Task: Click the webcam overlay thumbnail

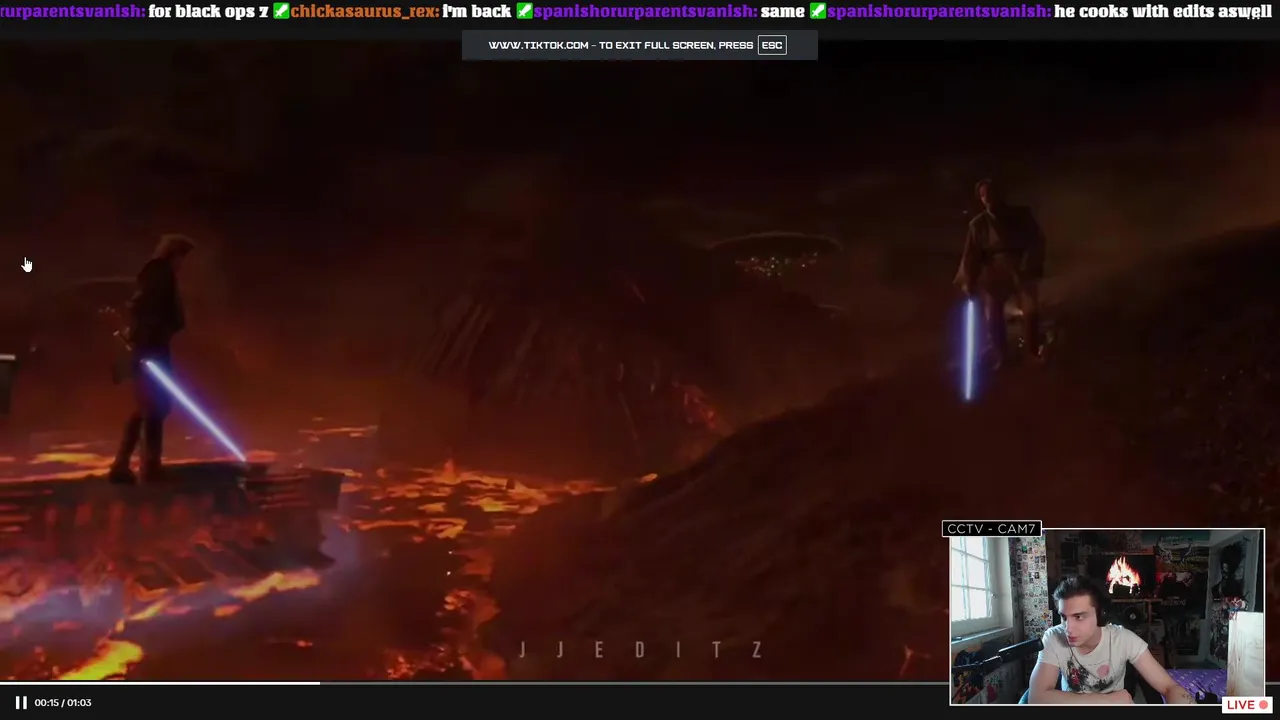Action: [1107, 617]
